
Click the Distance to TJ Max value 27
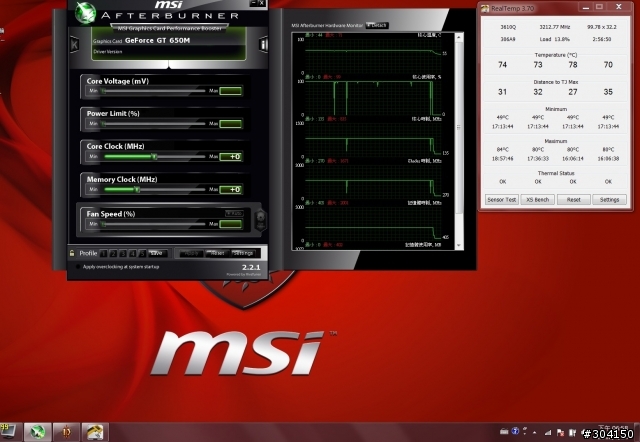573,92
